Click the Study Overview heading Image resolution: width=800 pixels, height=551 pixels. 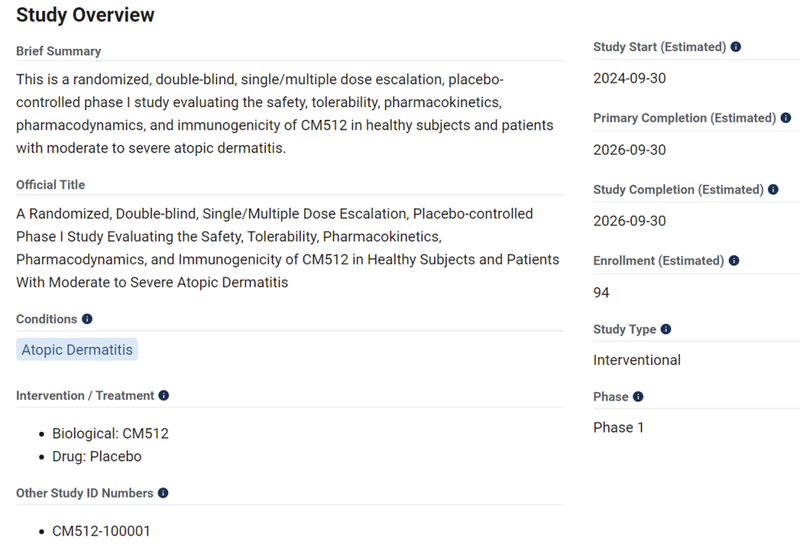pos(85,15)
